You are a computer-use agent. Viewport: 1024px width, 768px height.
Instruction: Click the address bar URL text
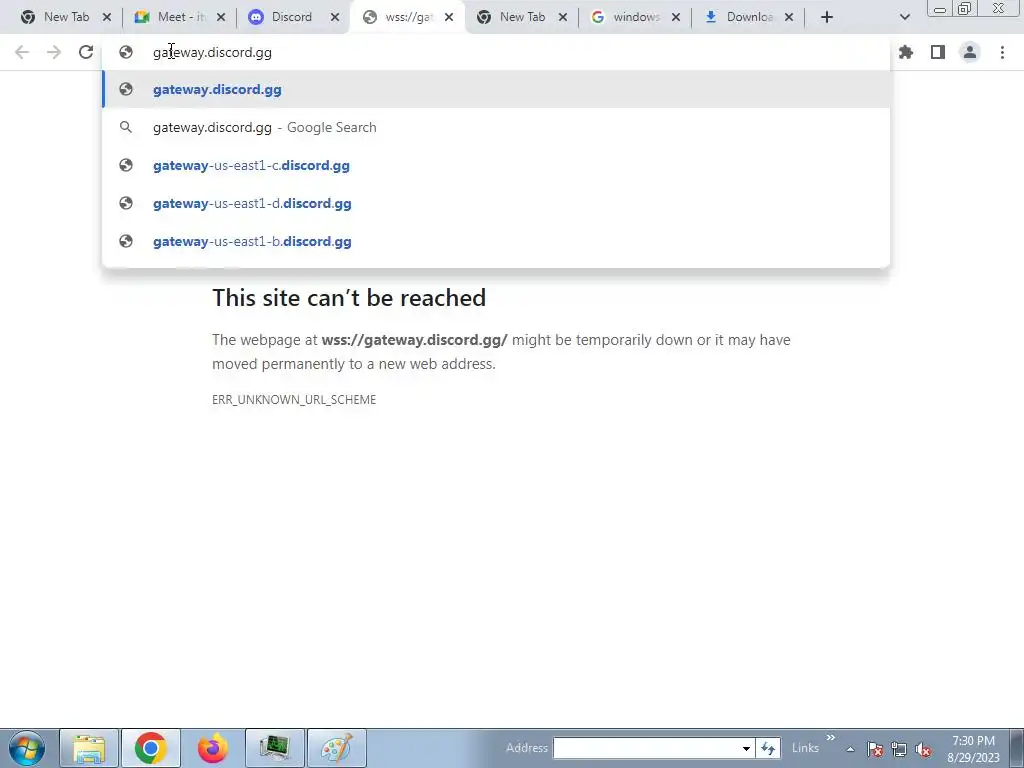coord(212,52)
